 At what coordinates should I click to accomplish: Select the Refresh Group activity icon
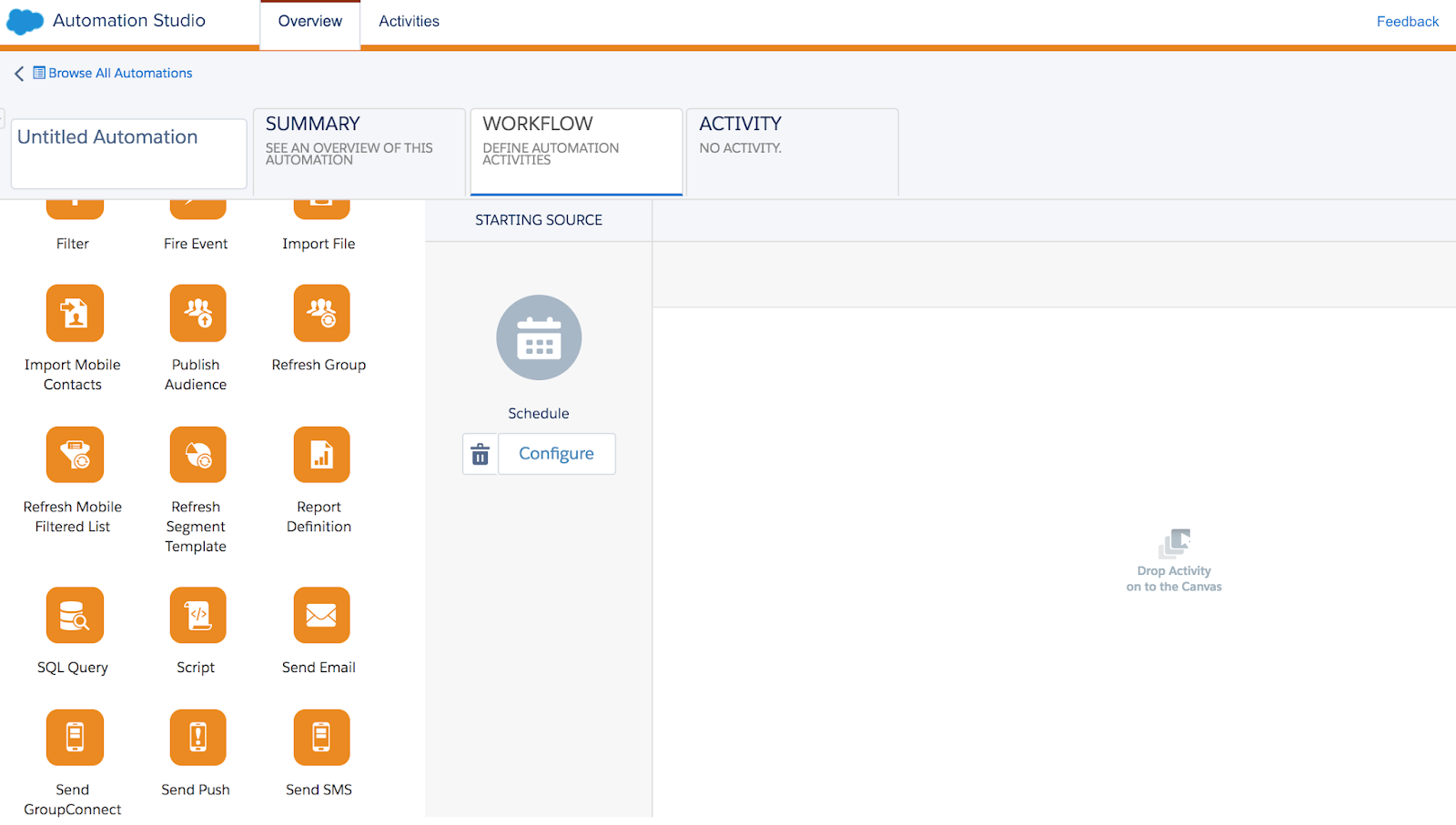[x=320, y=313]
